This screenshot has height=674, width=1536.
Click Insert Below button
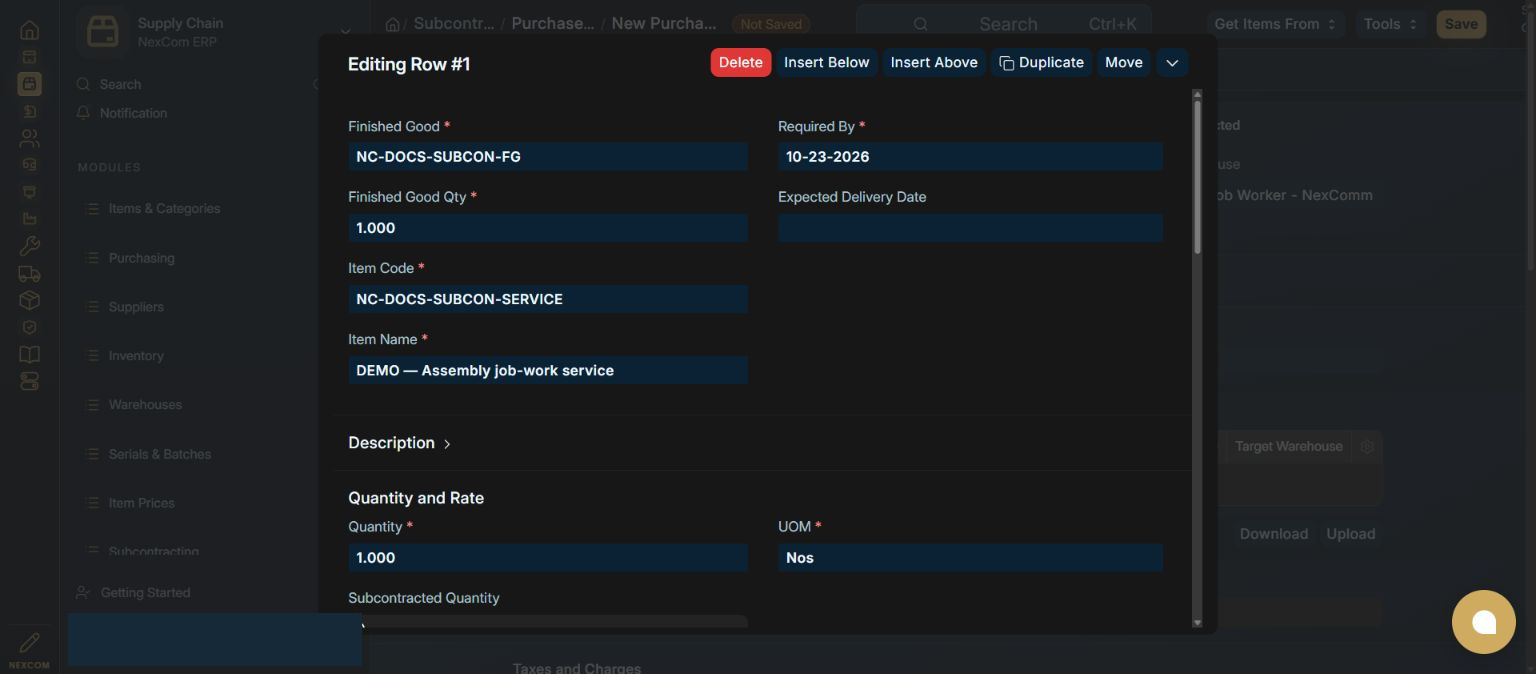tap(827, 62)
